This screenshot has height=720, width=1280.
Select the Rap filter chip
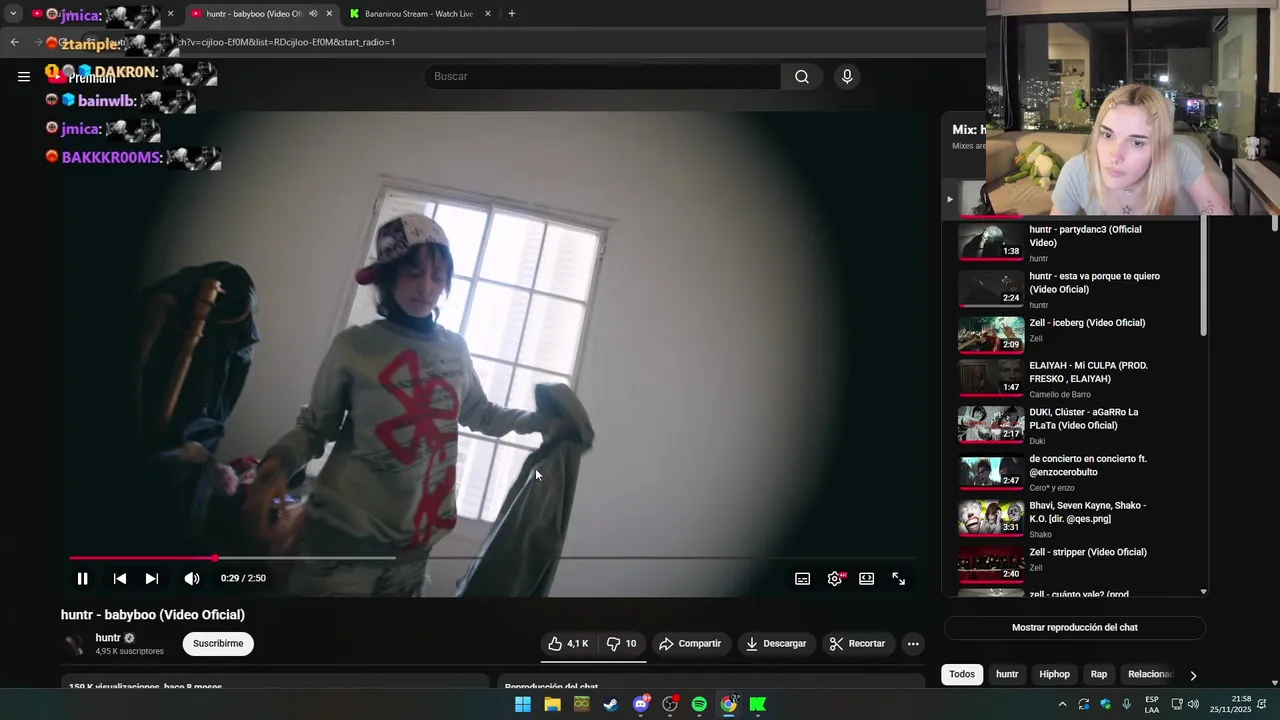coord(1099,674)
